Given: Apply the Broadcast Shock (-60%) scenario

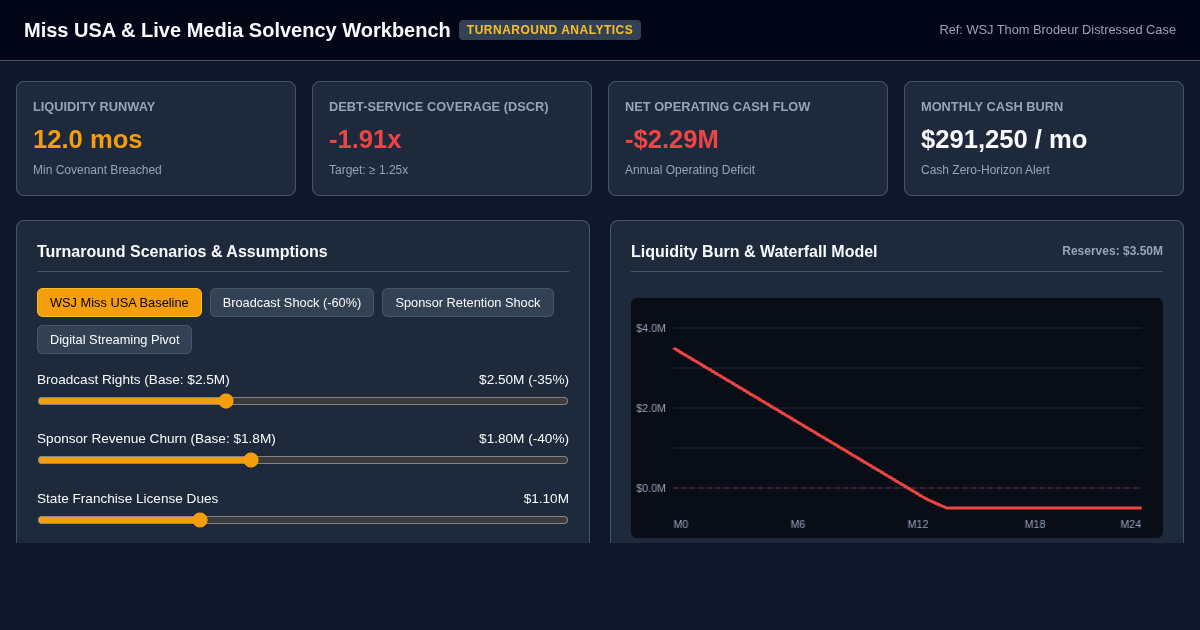Looking at the screenshot, I should (x=292, y=303).
